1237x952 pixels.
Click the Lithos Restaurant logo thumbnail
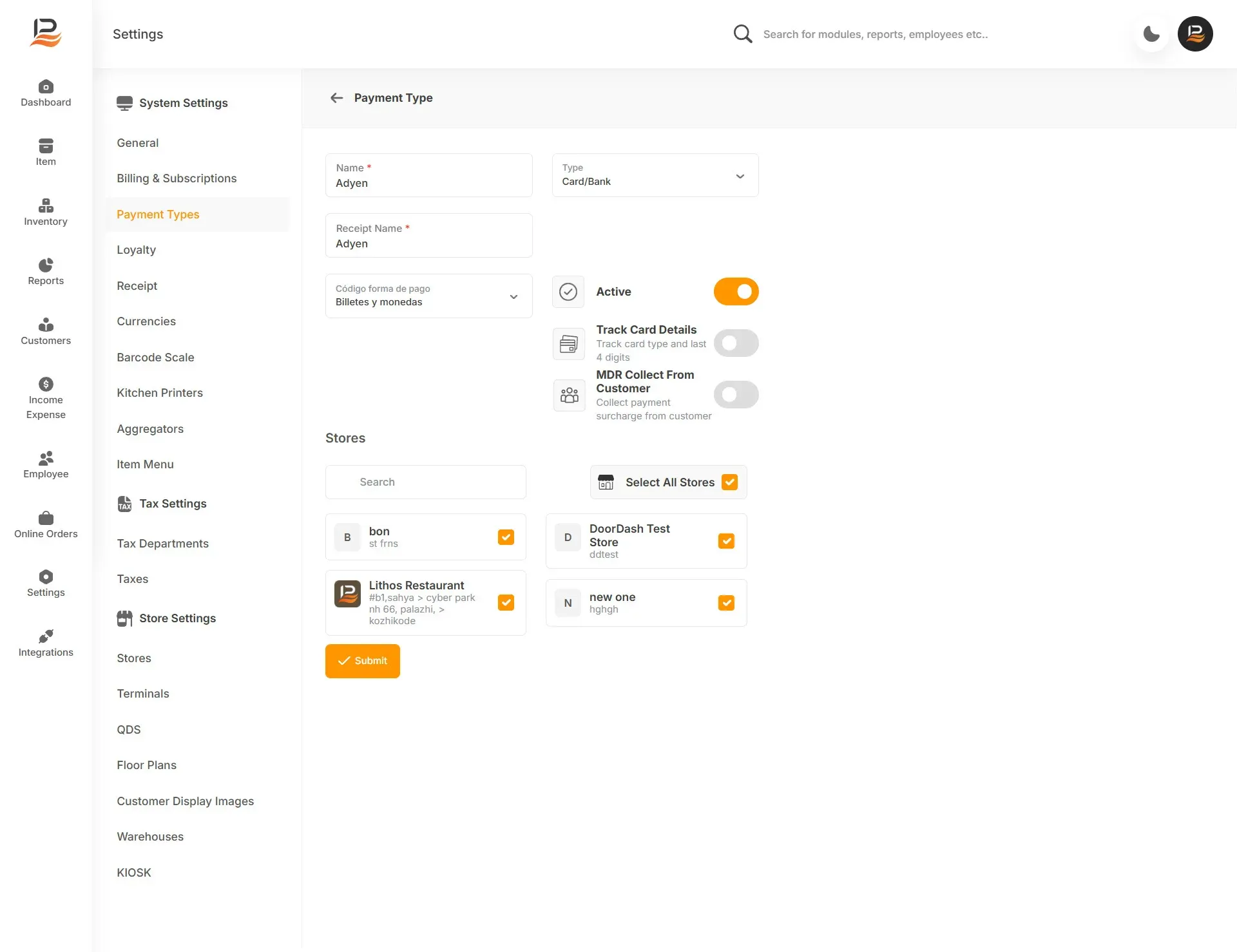(x=347, y=594)
